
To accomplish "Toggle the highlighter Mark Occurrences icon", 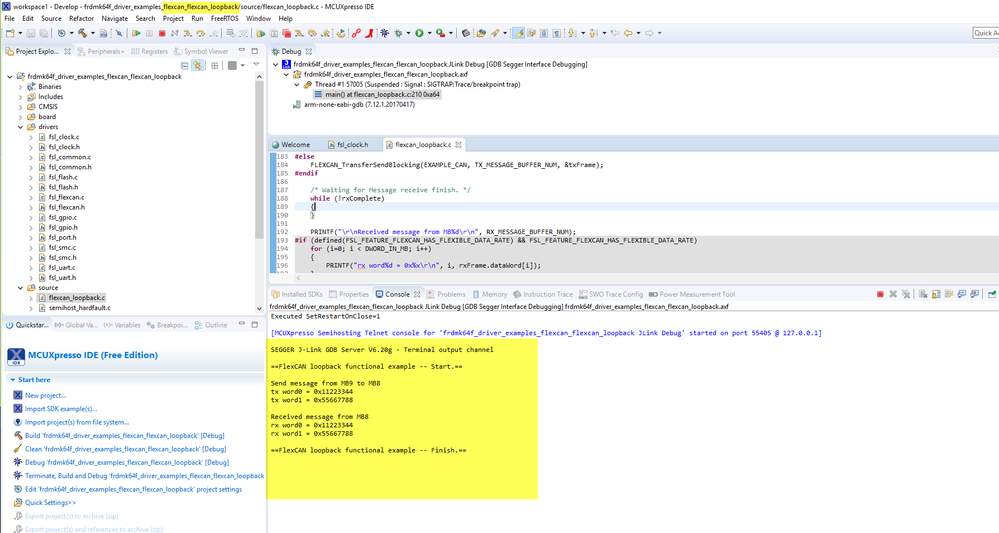I will [519, 33].
